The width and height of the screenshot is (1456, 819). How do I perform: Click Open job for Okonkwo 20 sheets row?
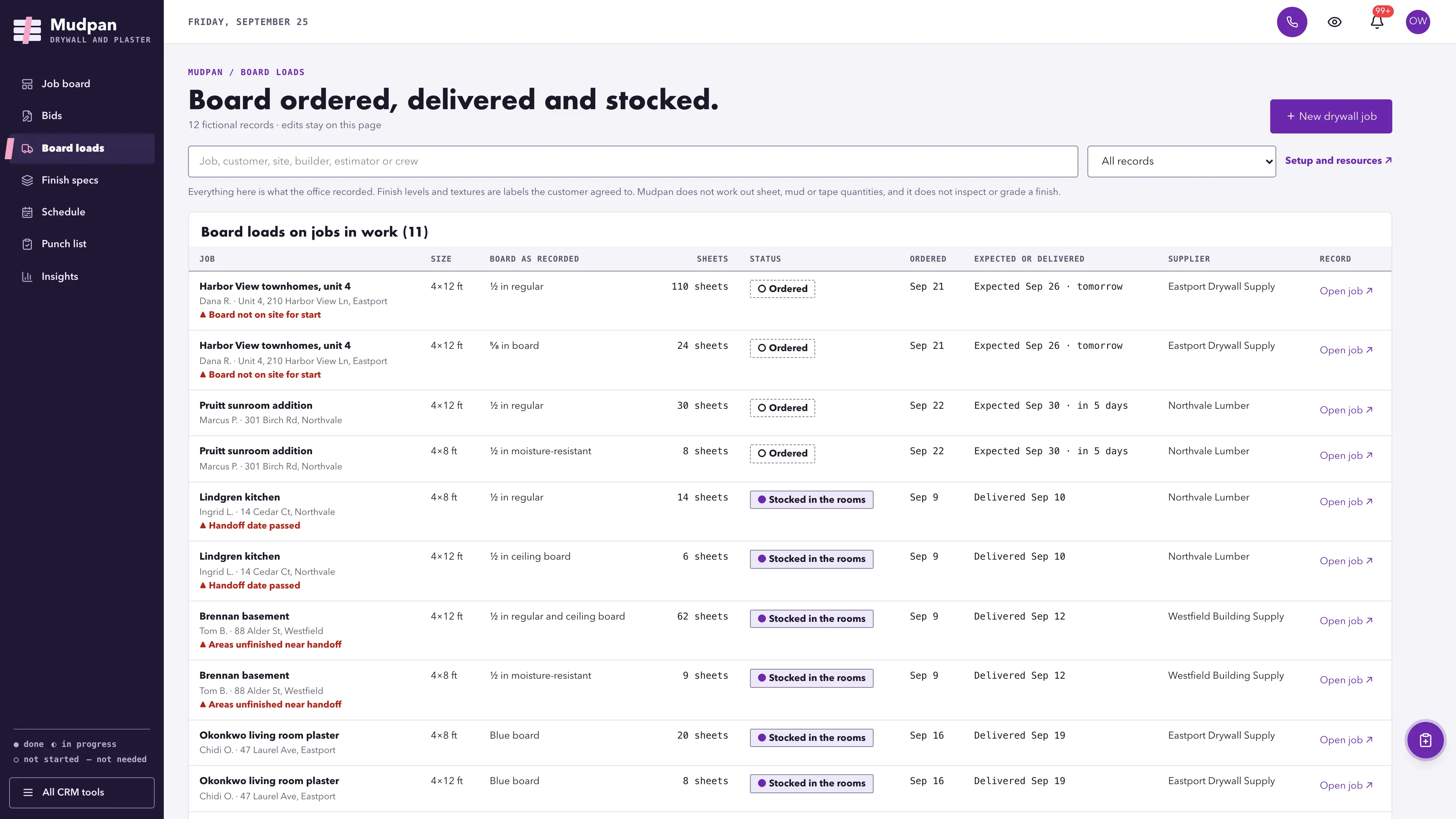(x=1346, y=740)
